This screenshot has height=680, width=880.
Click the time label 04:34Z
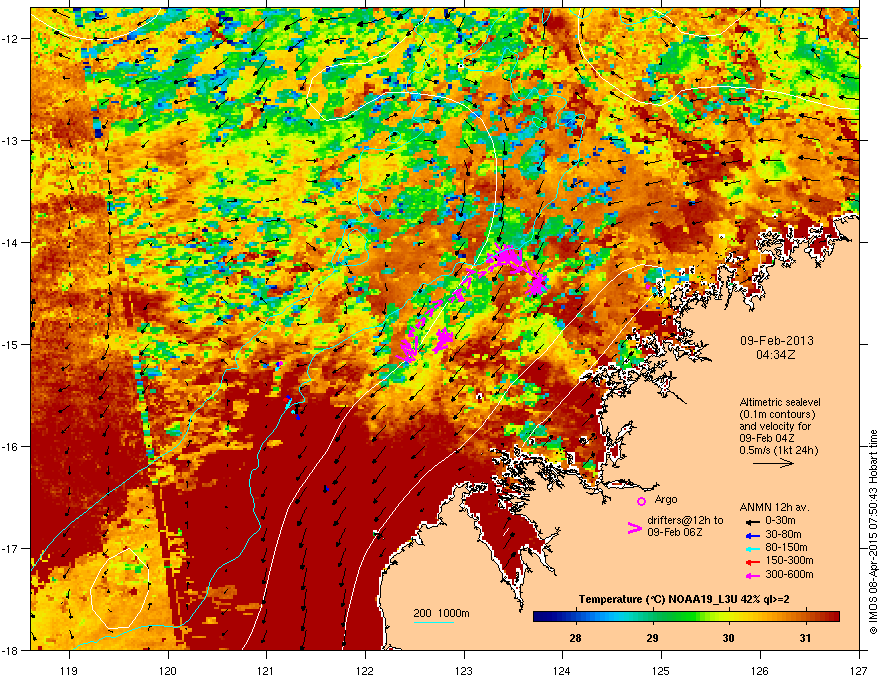coord(776,355)
